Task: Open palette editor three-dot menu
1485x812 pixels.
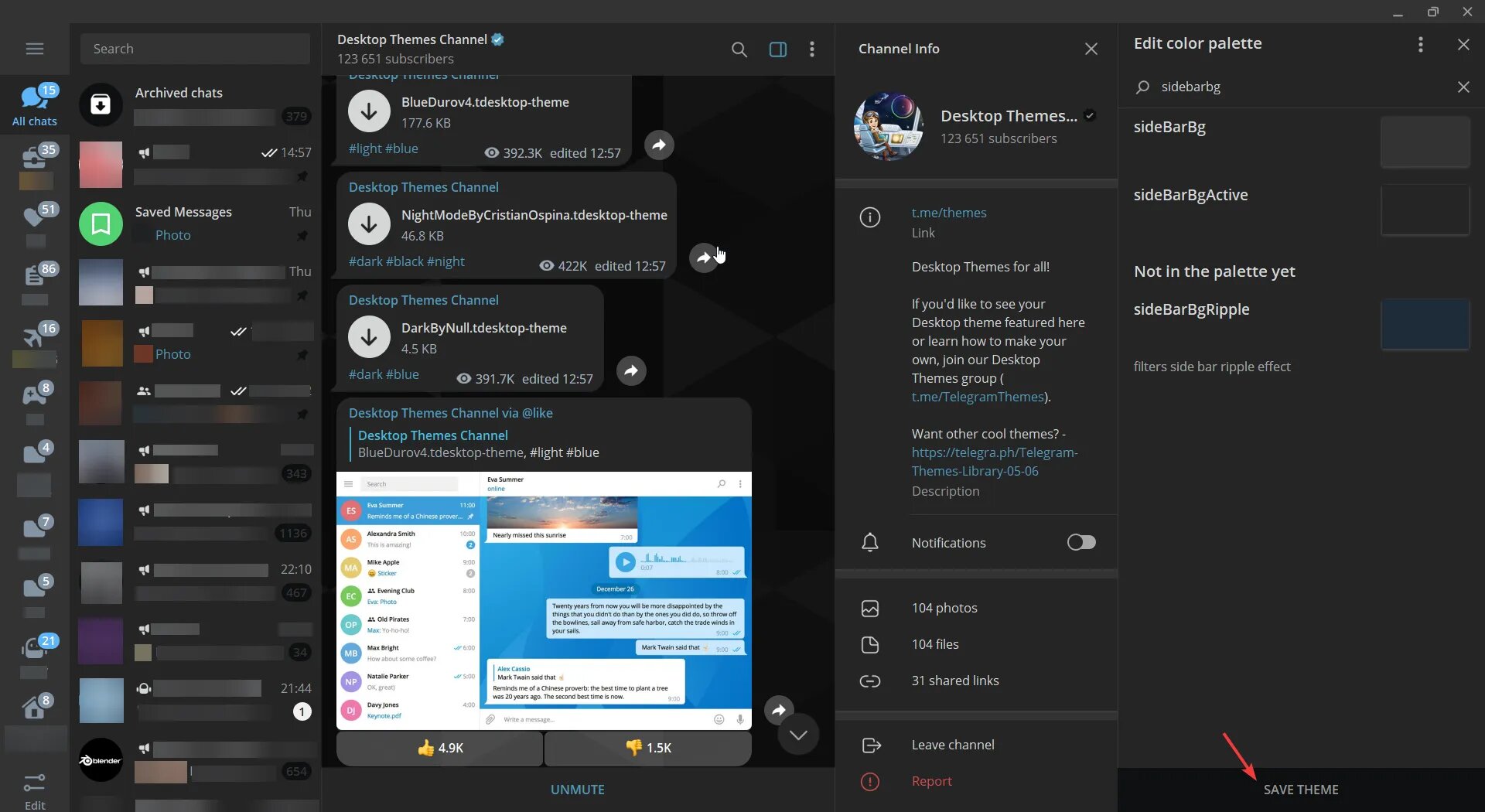Action: click(x=1420, y=44)
